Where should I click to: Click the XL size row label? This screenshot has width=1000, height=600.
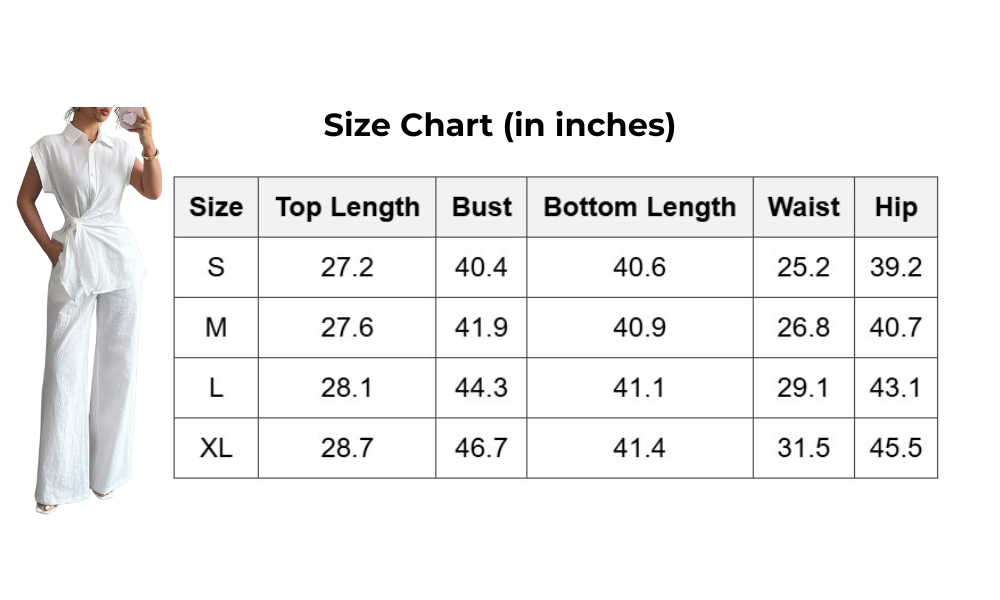click(216, 448)
